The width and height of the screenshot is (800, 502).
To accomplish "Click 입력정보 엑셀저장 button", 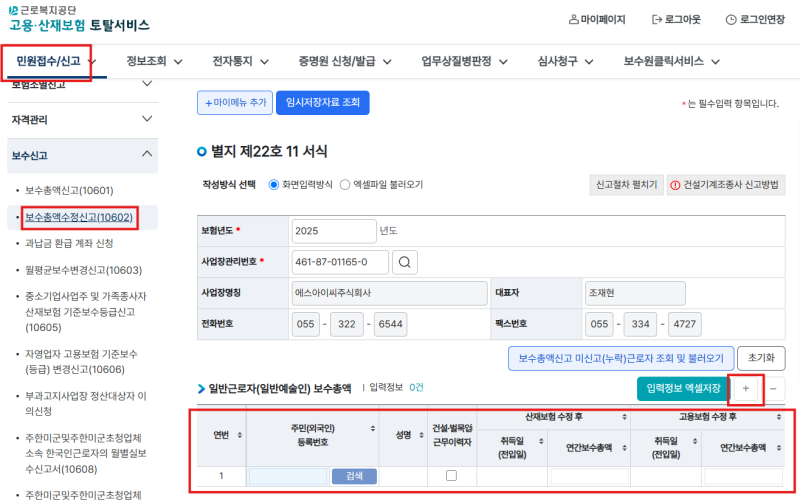I will (684, 389).
